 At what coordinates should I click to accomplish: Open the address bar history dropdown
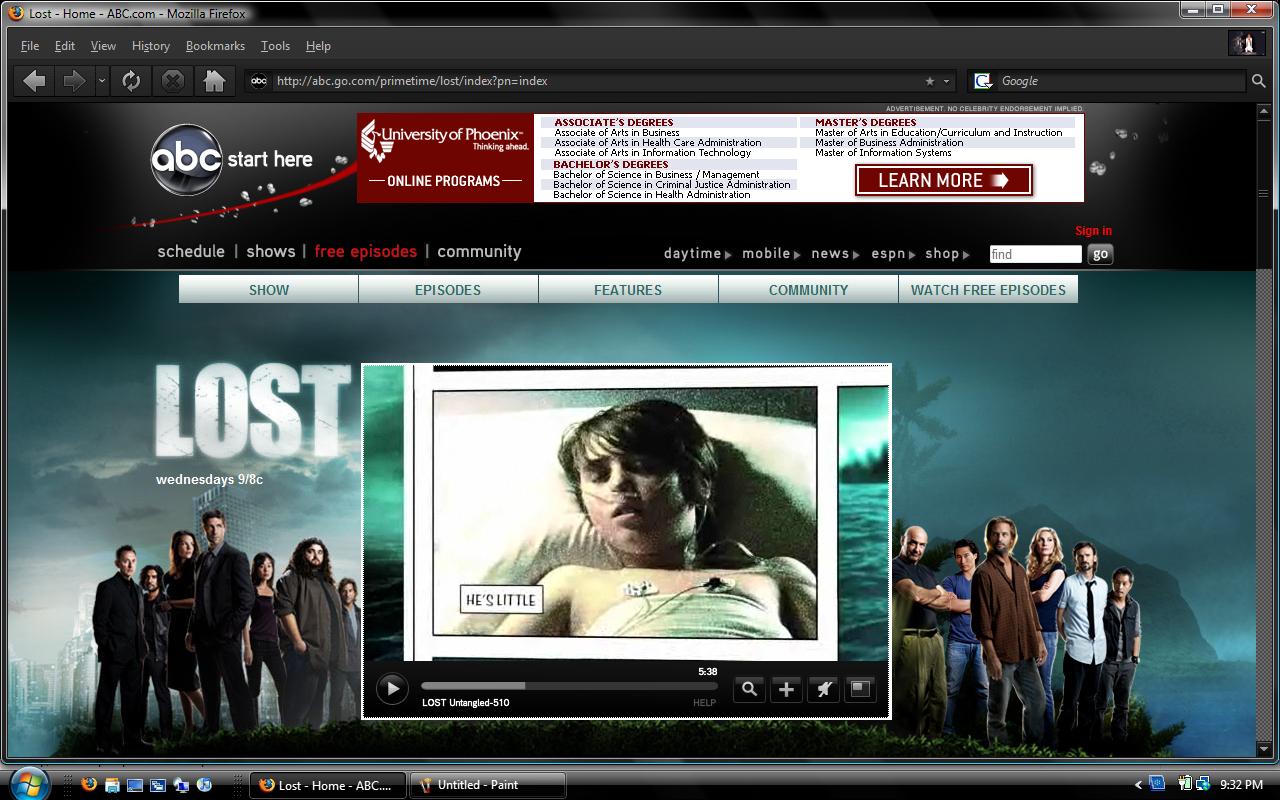[947, 81]
